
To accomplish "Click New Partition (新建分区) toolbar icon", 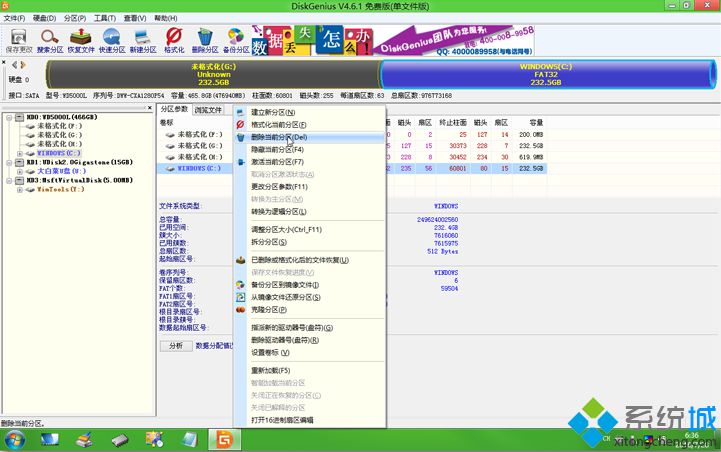I will [143, 40].
